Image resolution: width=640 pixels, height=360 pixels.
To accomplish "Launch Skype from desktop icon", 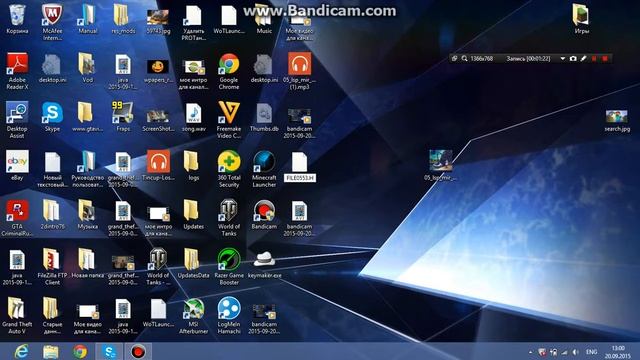I will pyautogui.click(x=52, y=117).
